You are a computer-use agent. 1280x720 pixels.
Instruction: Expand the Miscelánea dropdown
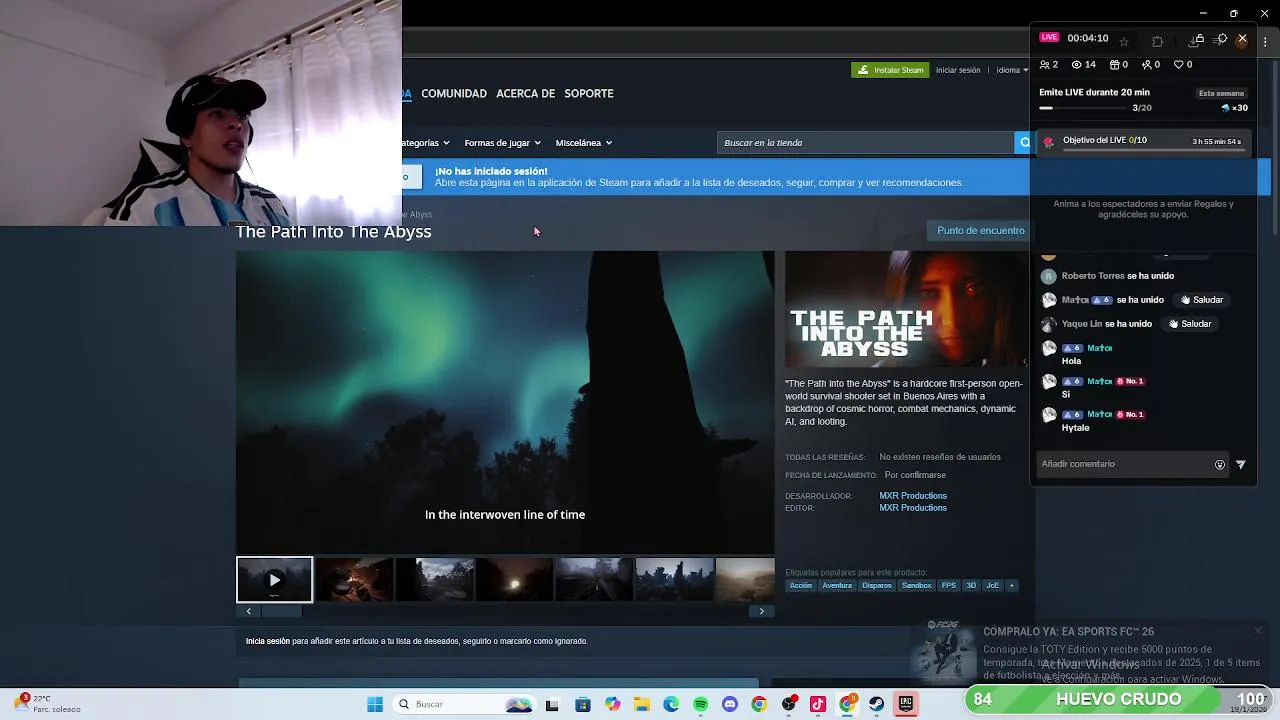[x=583, y=143]
